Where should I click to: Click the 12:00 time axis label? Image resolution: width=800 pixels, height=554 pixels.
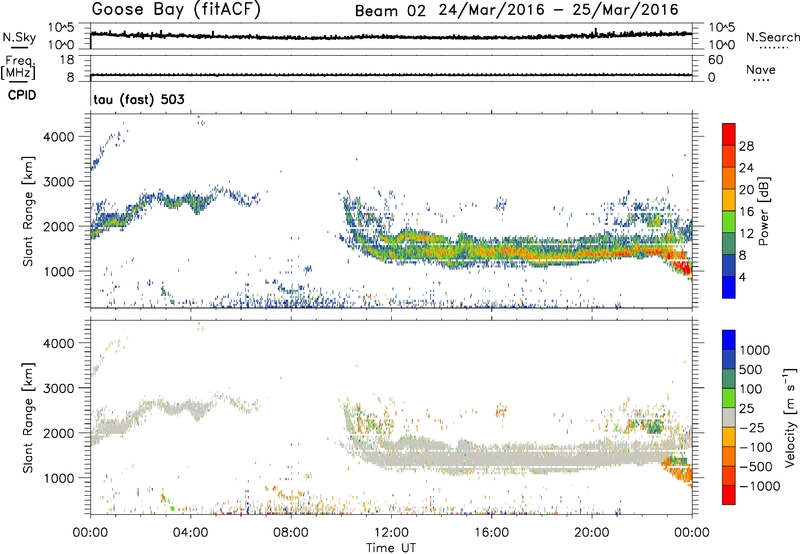(x=391, y=533)
